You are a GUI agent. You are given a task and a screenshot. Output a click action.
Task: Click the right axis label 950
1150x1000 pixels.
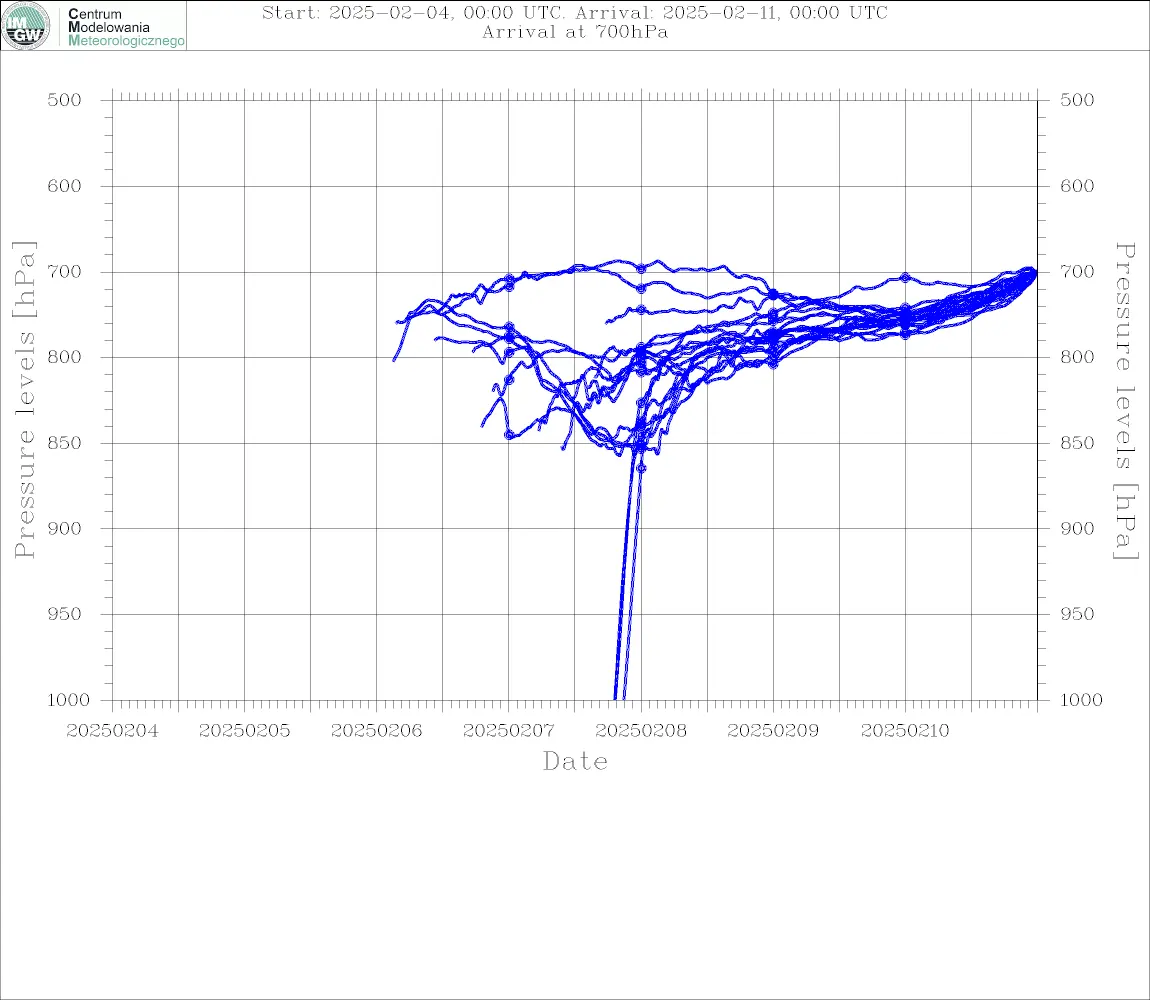click(x=1077, y=614)
